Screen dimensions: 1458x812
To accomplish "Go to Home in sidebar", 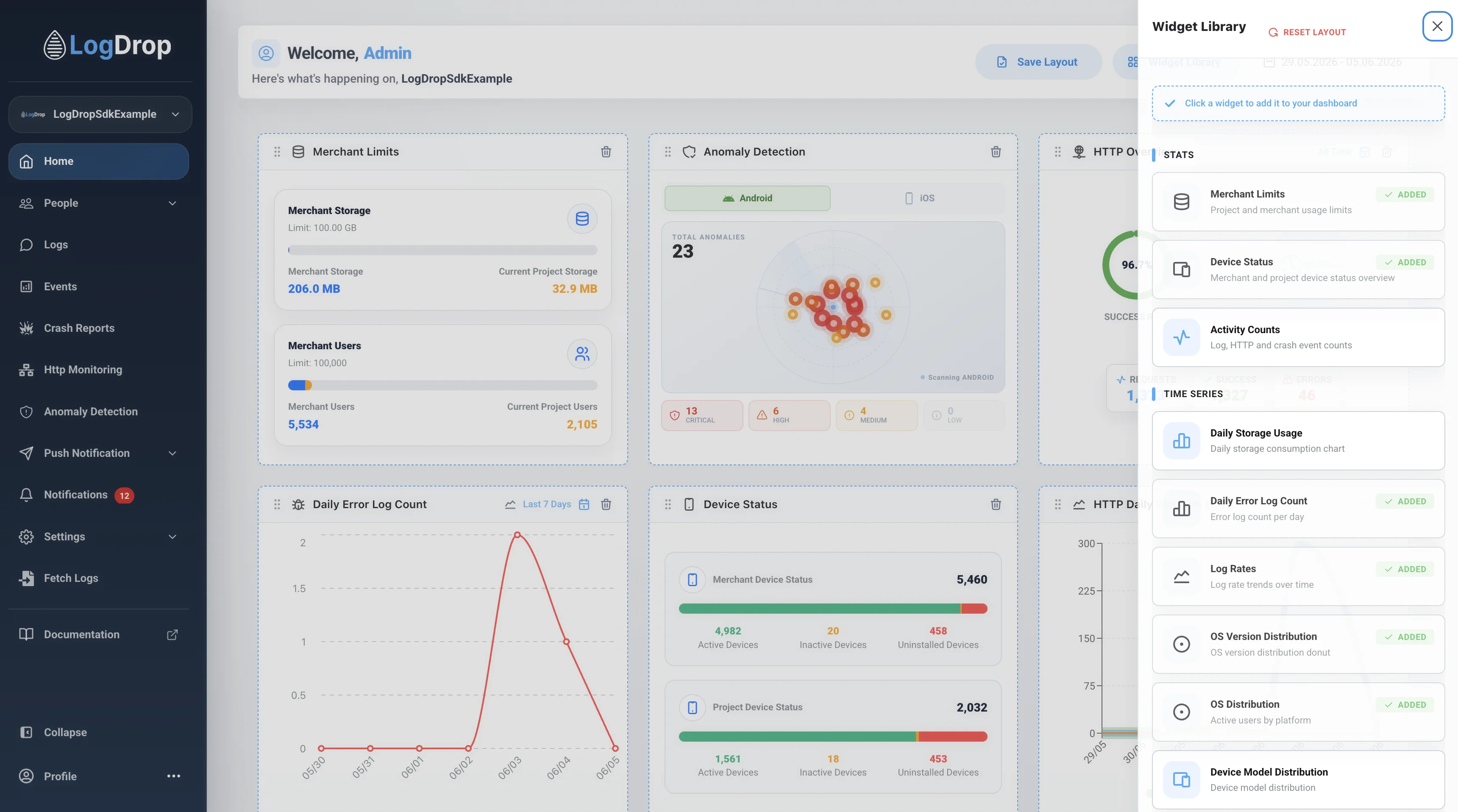I will [x=98, y=161].
